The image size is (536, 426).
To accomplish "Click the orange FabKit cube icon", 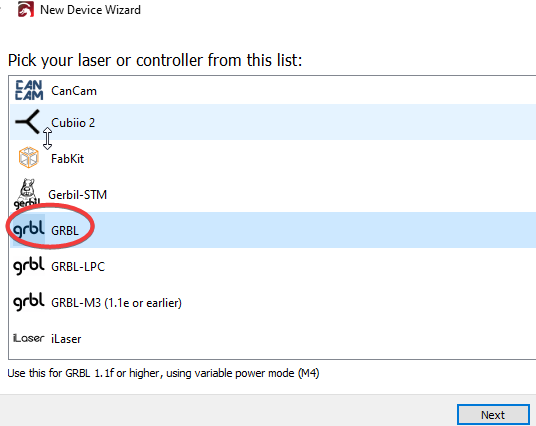I will tap(29, 158).
